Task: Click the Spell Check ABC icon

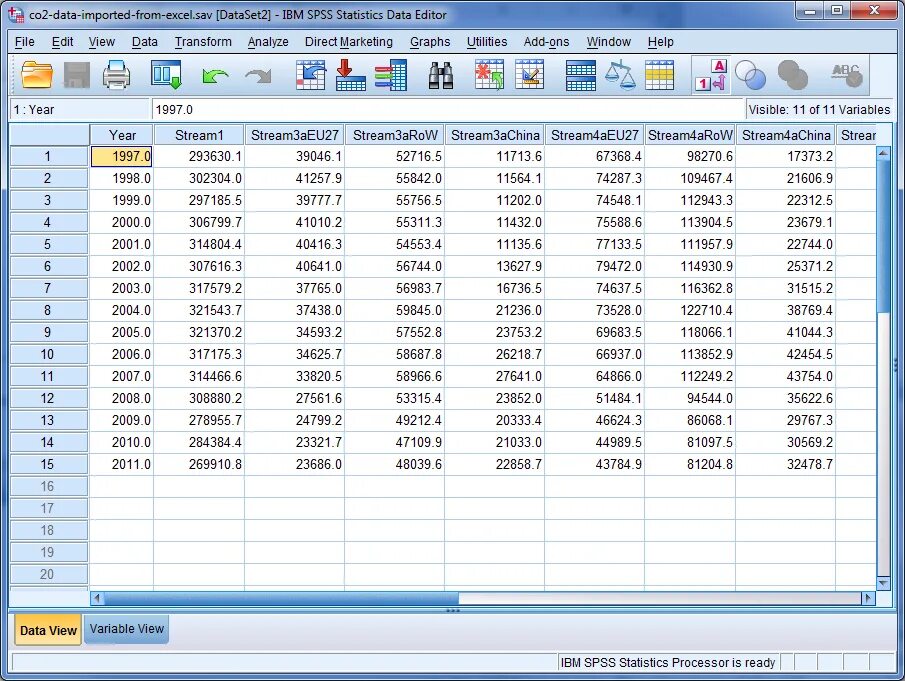Action: click(847, 75)
